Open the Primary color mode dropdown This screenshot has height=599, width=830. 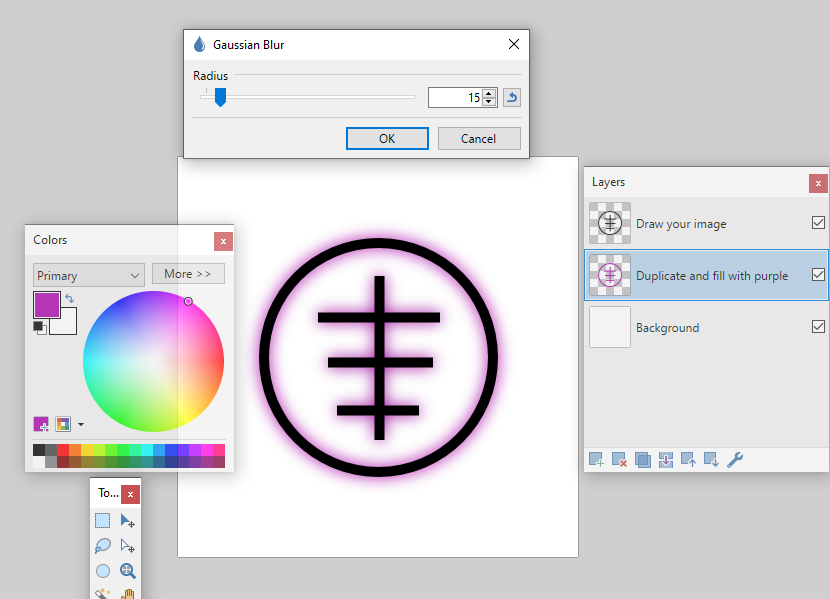tap(89, 275)
